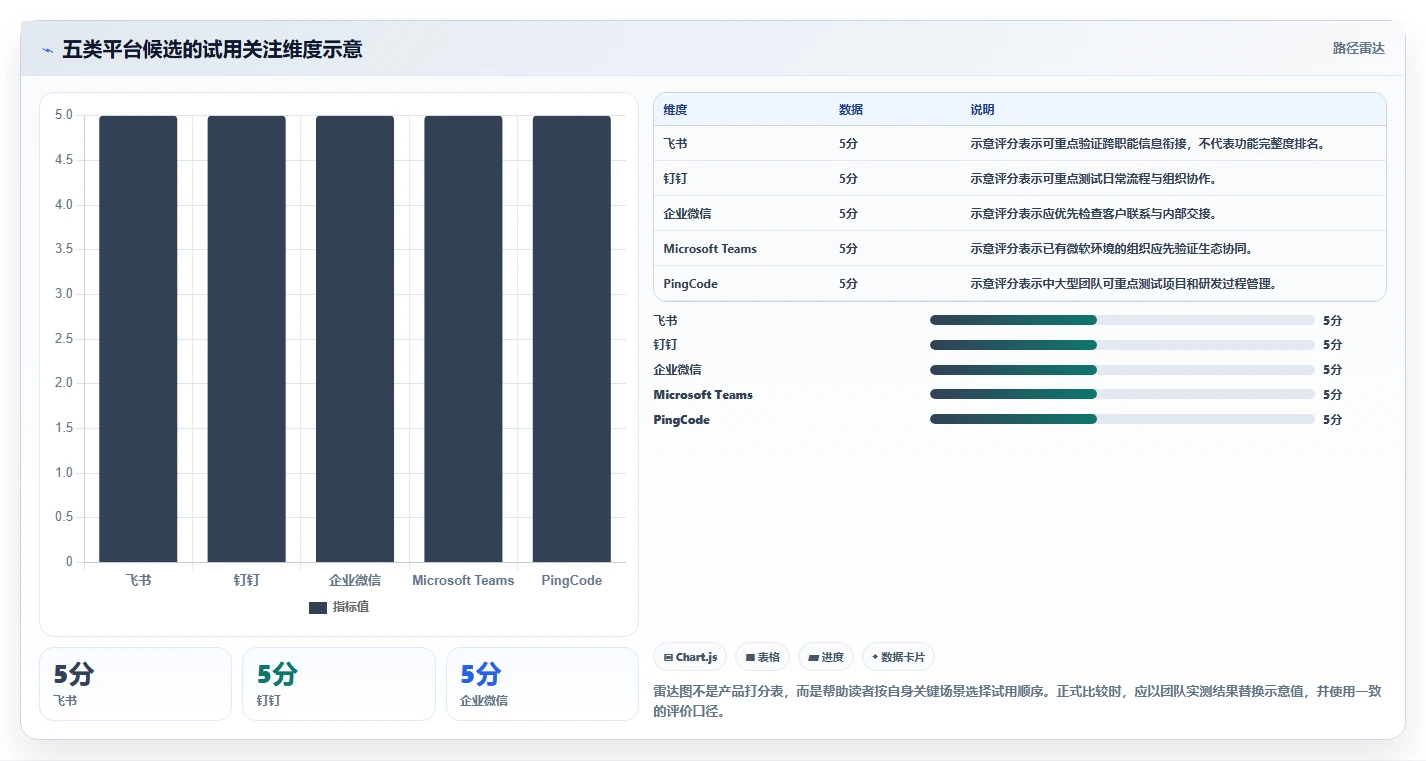Screen dimensions: 1426x761
Task: Click the PingCode description about 研发过程管理
Action: [1123, 284]
